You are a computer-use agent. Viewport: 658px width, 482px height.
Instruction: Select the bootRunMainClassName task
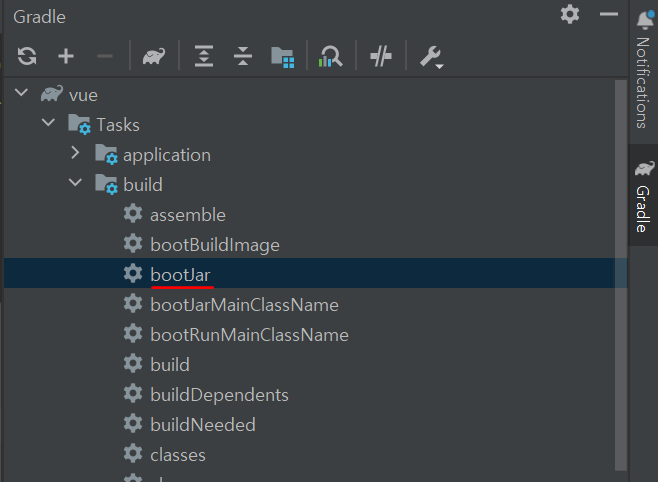309,335
